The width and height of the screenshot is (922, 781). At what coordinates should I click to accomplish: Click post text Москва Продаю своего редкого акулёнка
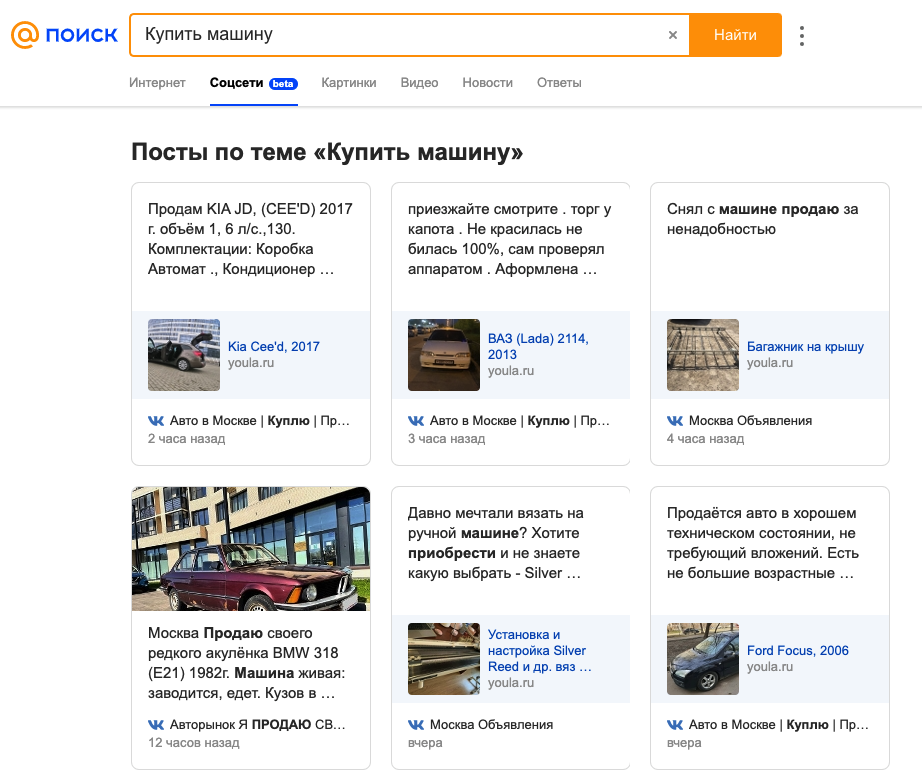pyautogui.click(x=247, y=663)
